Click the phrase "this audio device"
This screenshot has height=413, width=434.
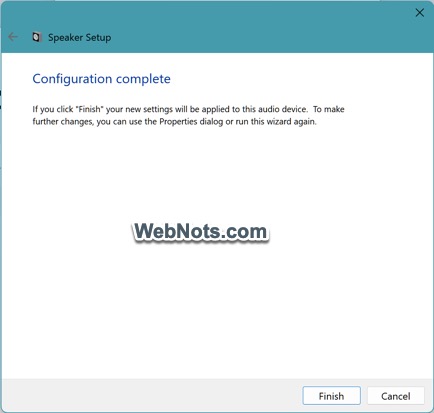[269, 109]
